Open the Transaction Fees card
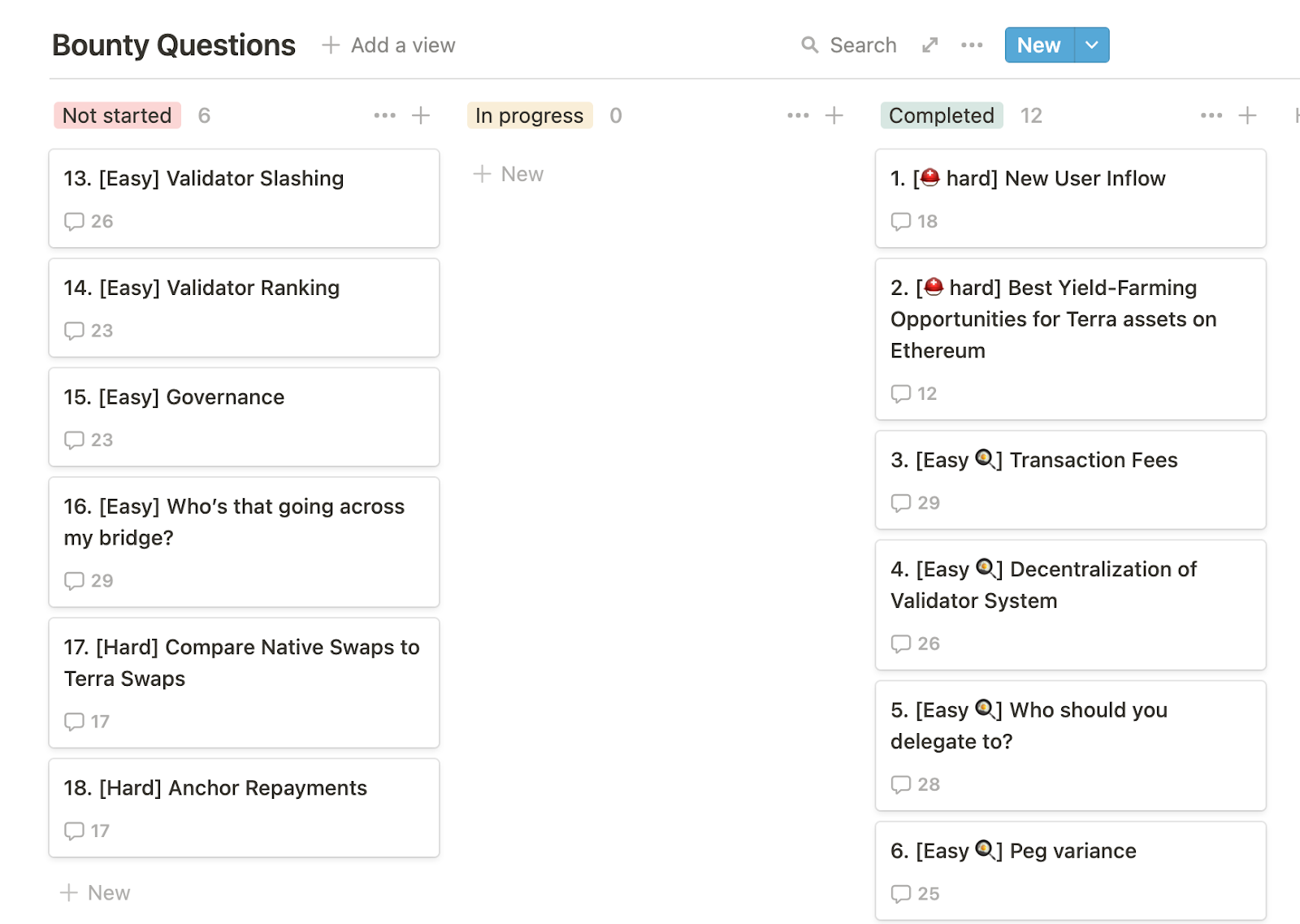The image size is (1300, 924). click(1070, 461)
